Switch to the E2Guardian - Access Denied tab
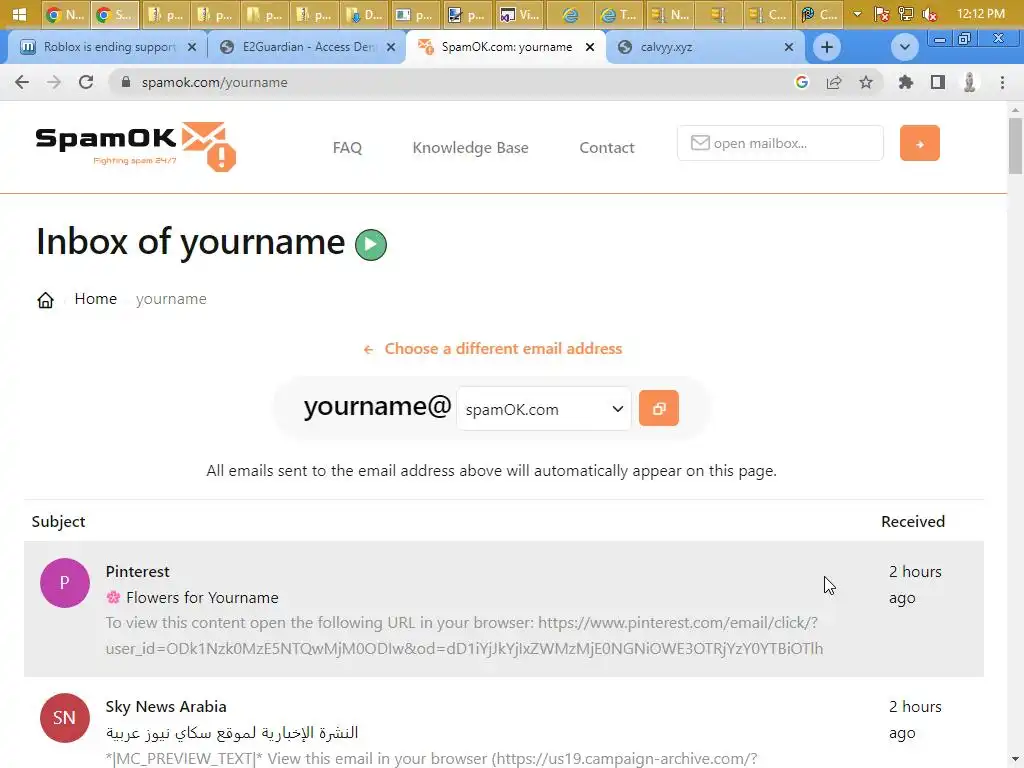The width and height of the screenshot is (1024, 768). [307, 47]
